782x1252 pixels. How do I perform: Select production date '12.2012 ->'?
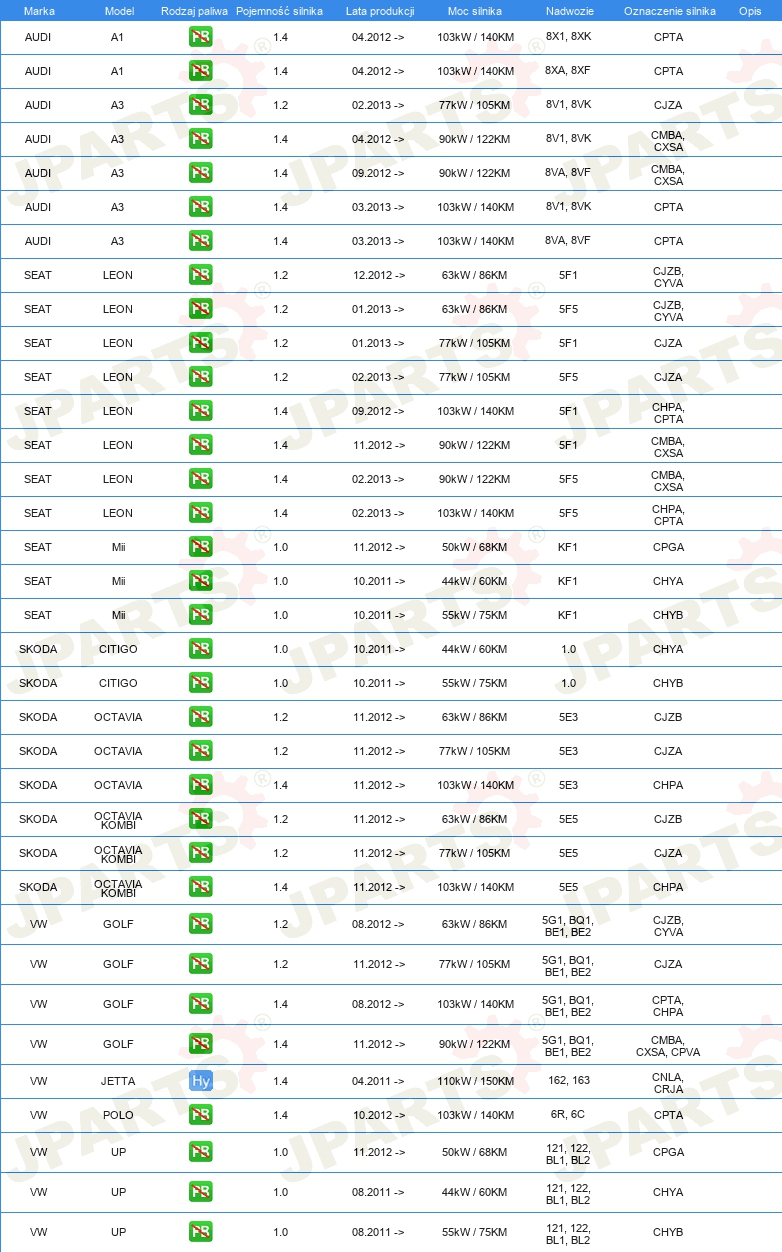point(378,275)
